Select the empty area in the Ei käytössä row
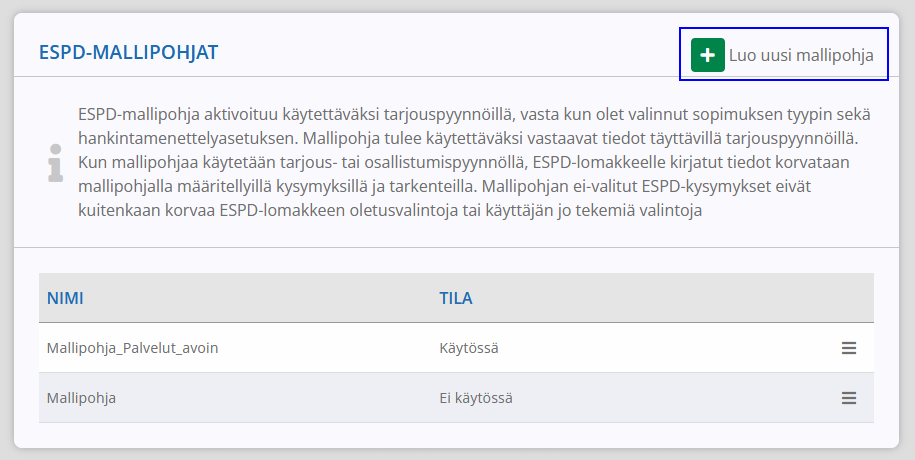This screenshot has width=915, height=460. (x=671, y=398)
